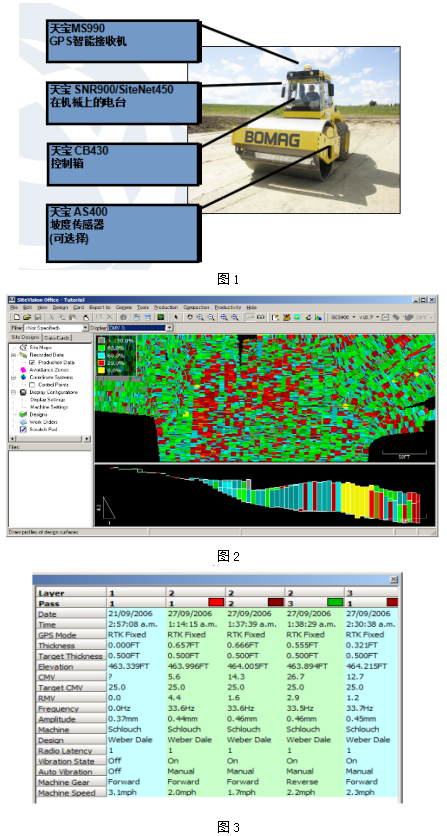Click the magenta Avoidance Zones icon
Viewport: 447px width, 836px height.
(23, 369)
